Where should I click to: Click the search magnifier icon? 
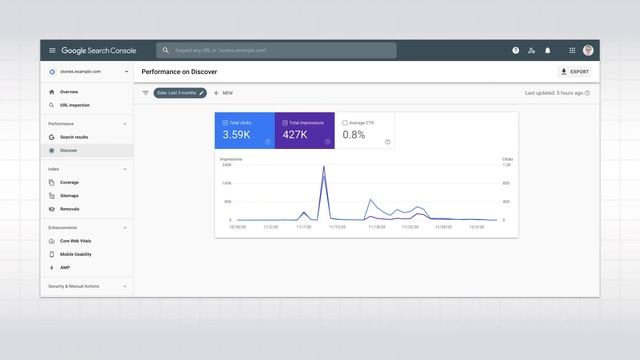pos(165,50)
